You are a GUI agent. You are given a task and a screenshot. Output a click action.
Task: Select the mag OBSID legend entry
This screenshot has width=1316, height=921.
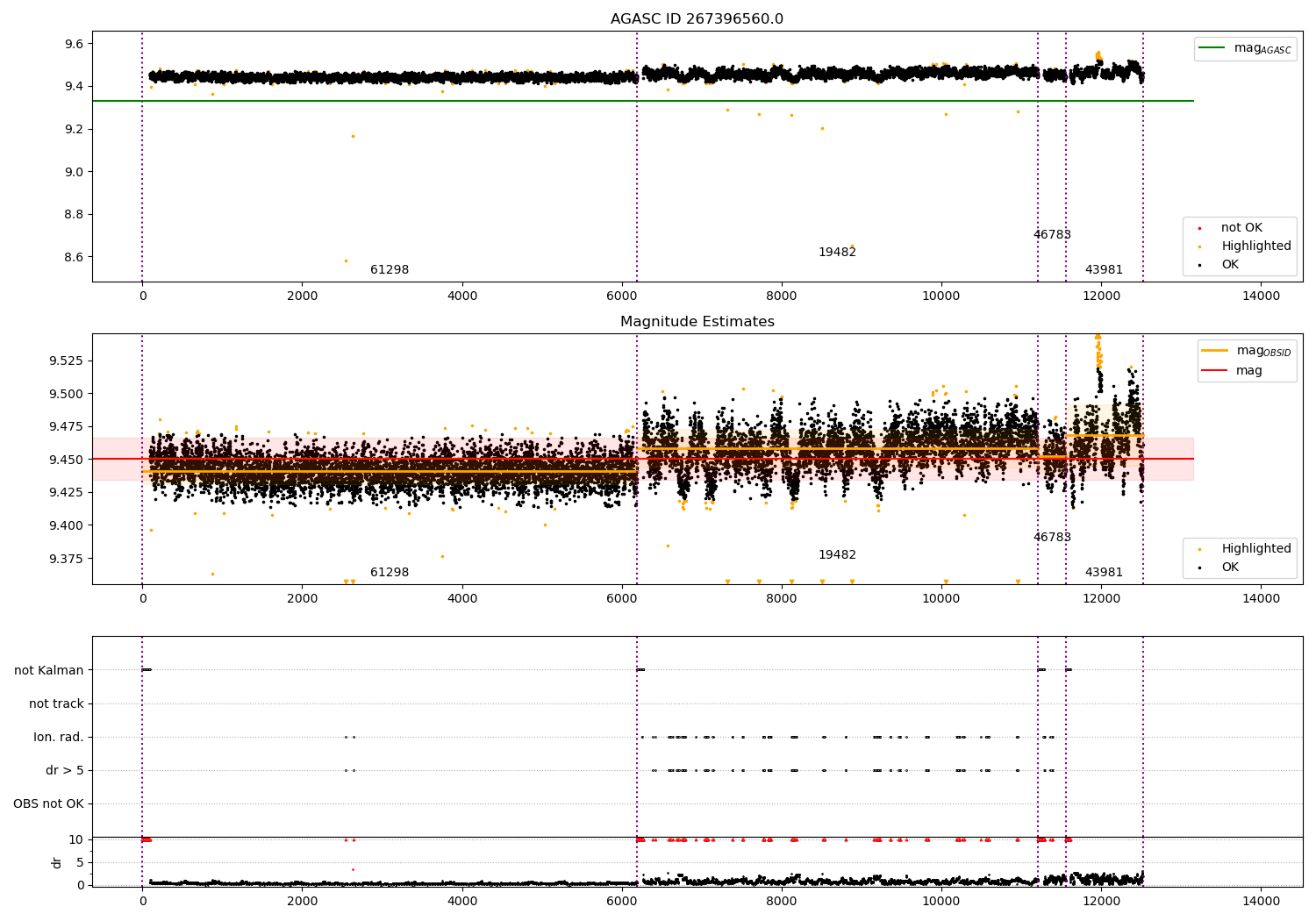[1246, 351]
